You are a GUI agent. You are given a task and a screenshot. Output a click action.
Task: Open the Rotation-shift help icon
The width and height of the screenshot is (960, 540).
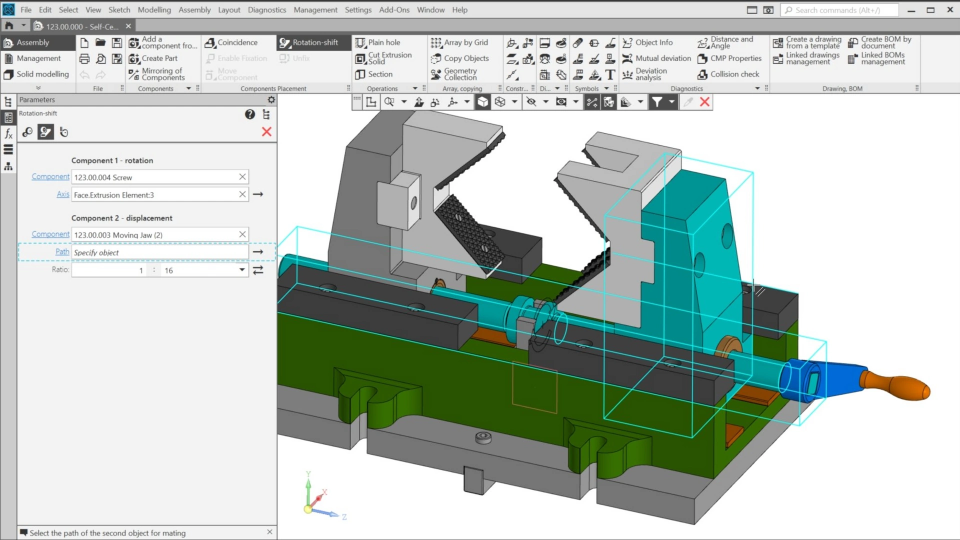click(x=250, y=114)
